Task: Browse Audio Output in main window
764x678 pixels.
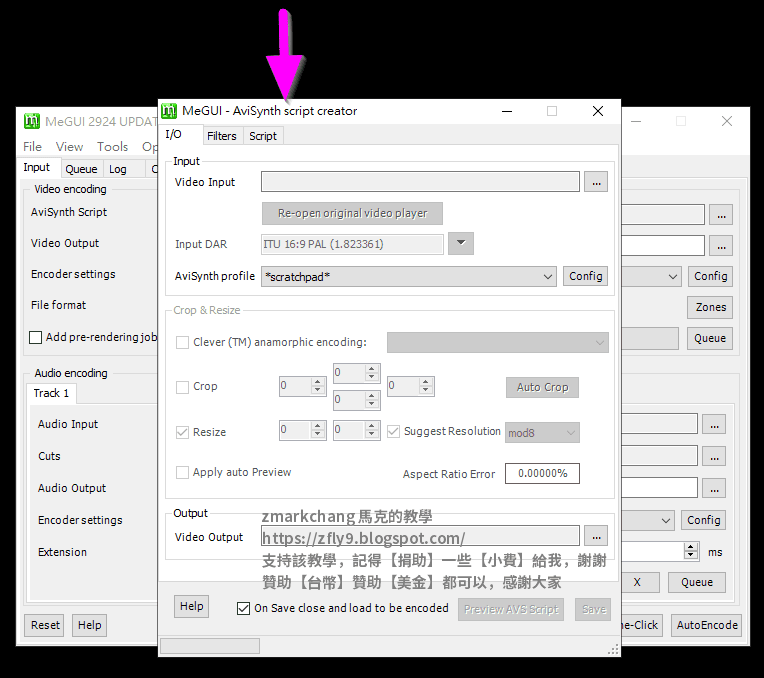Action: 714,488
